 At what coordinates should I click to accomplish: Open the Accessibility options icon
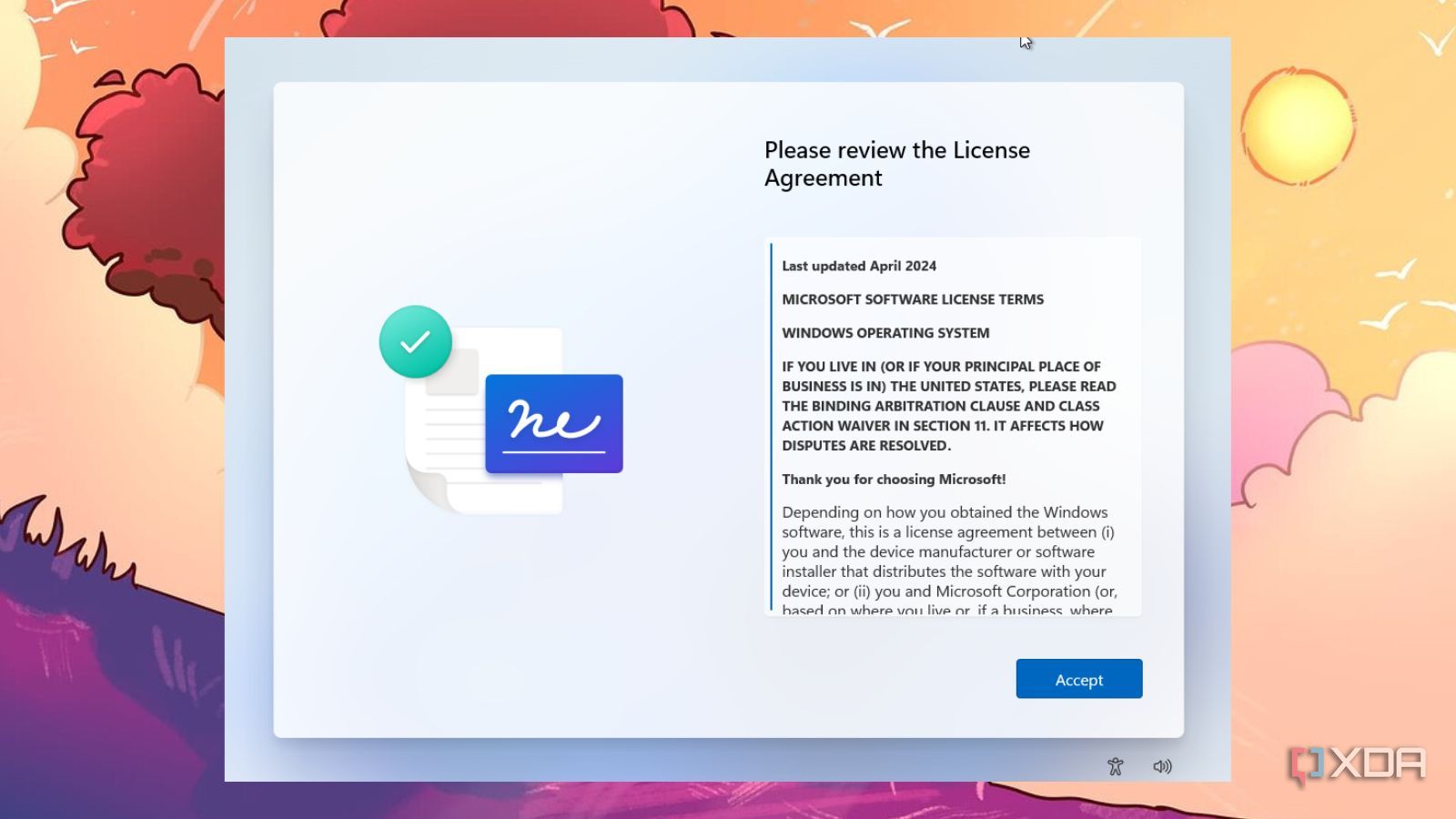(1116, 766)
